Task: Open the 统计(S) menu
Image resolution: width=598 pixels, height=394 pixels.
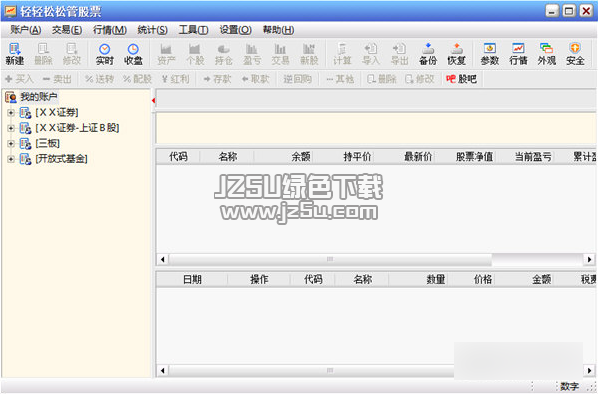Action: coord(152,30)
